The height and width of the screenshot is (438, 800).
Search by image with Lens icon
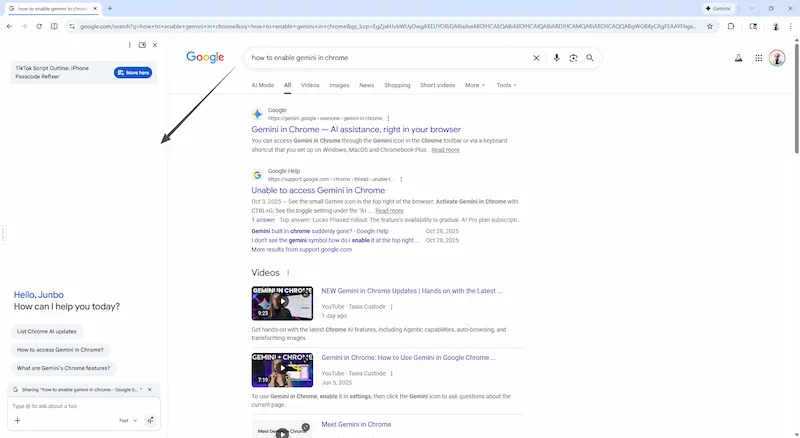click(x=573, y=58)
